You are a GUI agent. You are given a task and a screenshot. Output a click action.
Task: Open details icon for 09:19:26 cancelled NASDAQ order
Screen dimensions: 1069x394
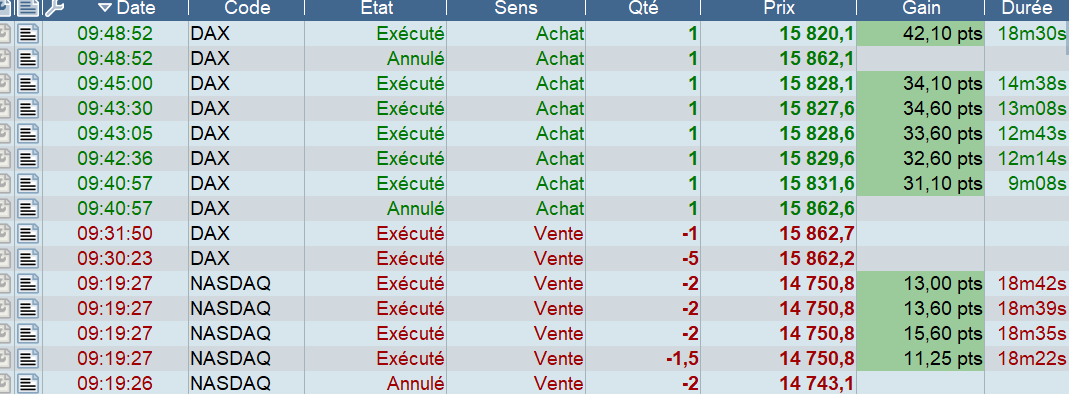[28, 383]
